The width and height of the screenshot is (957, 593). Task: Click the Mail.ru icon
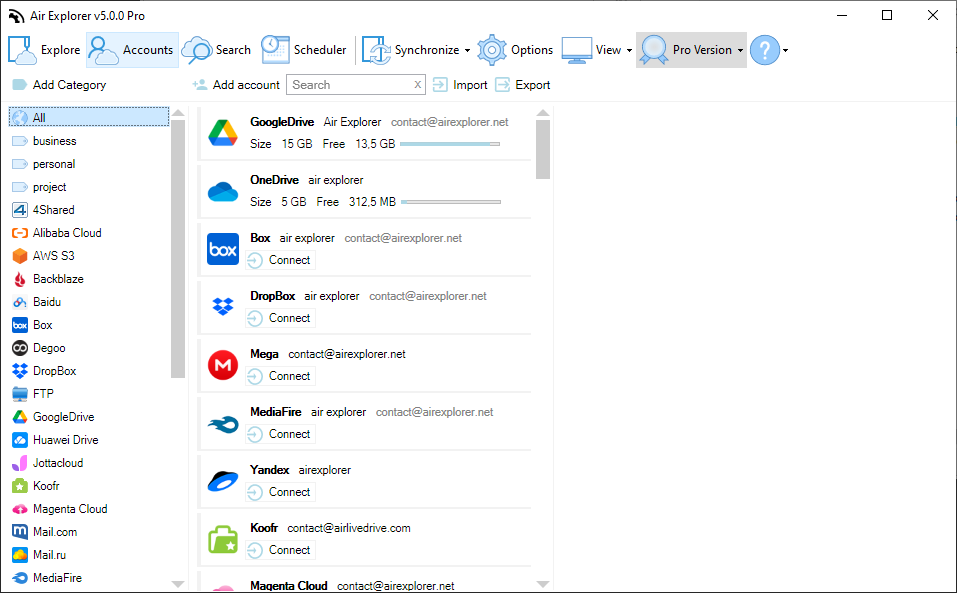pyautogui.click(x=20, y=555)
